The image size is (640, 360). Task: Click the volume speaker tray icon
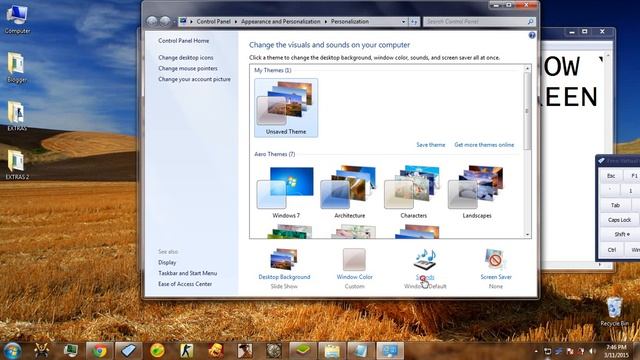[x=592, y=351]
